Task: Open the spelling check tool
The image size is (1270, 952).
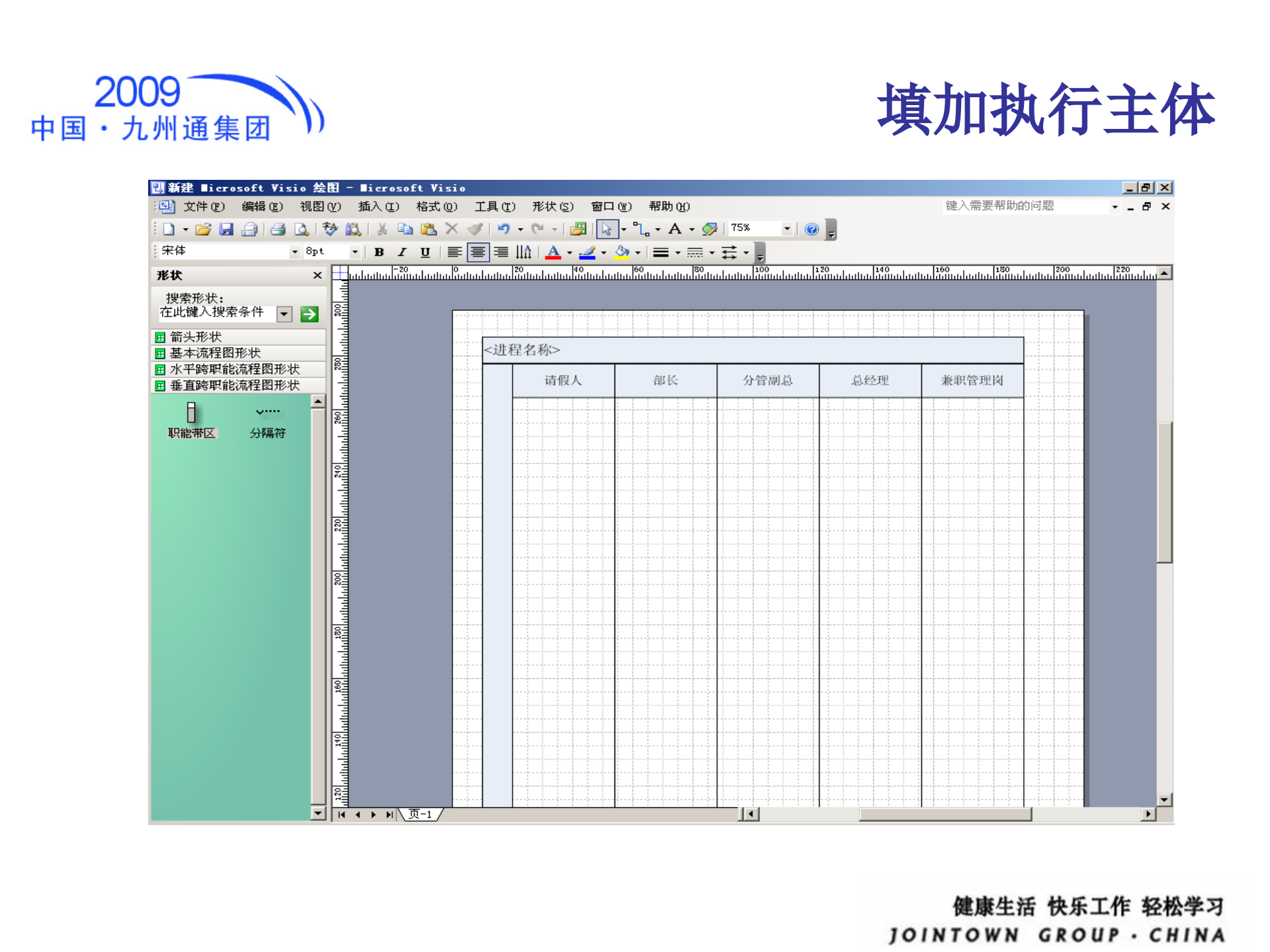Action: pos(330,229)
